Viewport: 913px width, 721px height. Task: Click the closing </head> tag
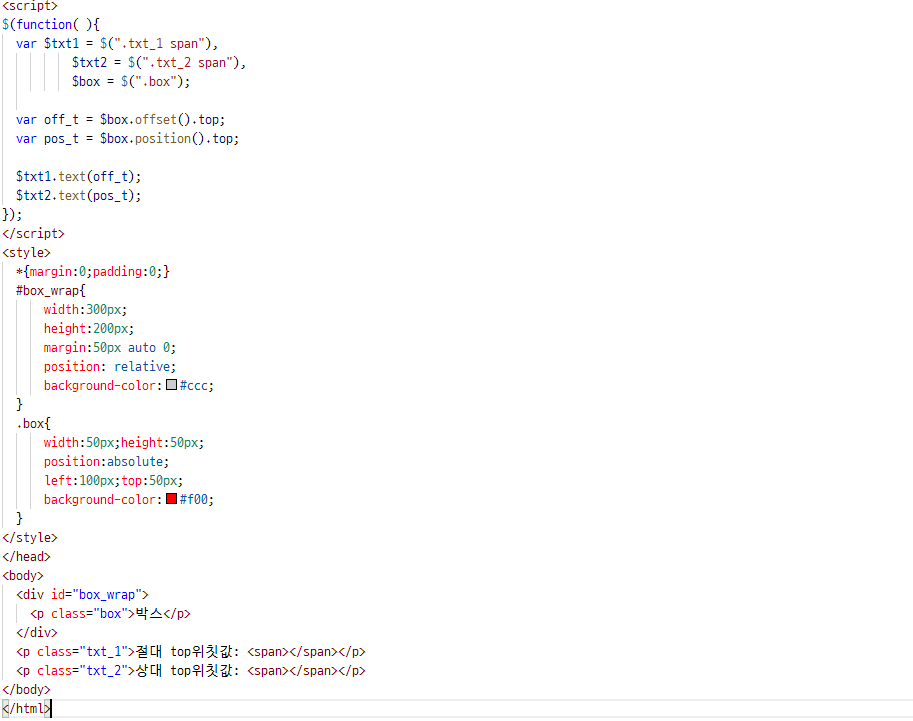tap(26, 557)
